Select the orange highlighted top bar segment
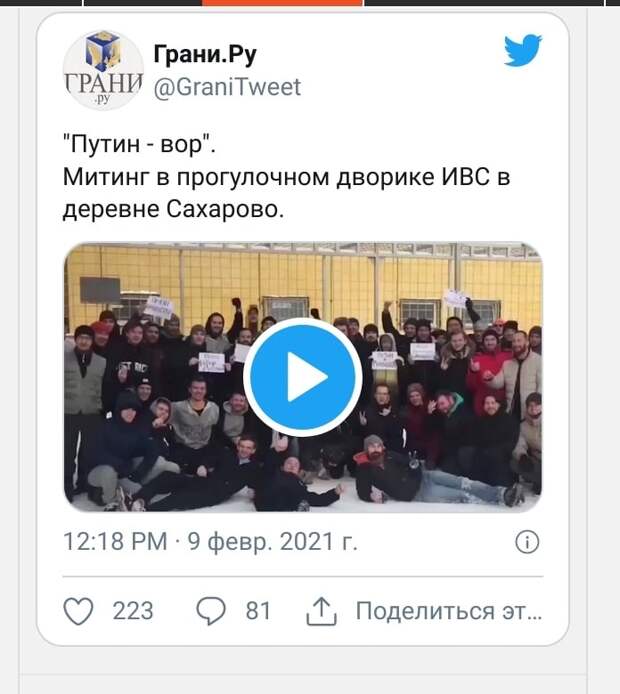Image resolution: width=620 pixels, height=694 pixels. pyautogui.click(x=282, y=3)
